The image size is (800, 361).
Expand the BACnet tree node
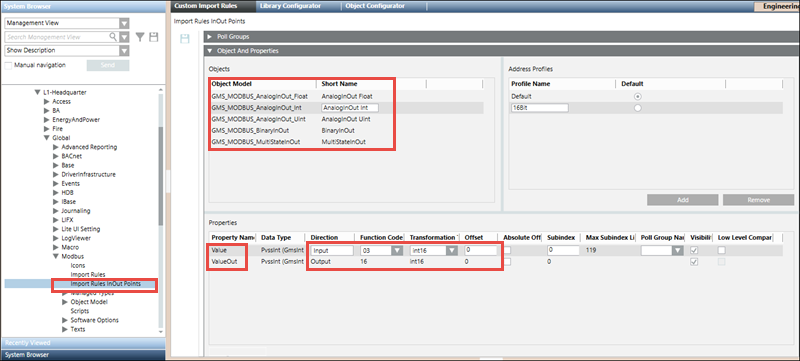56,156
